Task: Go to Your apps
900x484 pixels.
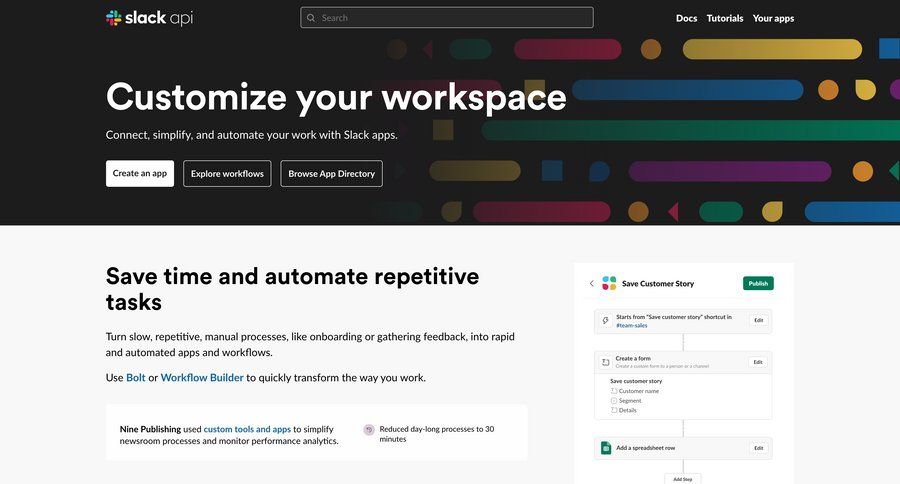Action: [773, 18]
